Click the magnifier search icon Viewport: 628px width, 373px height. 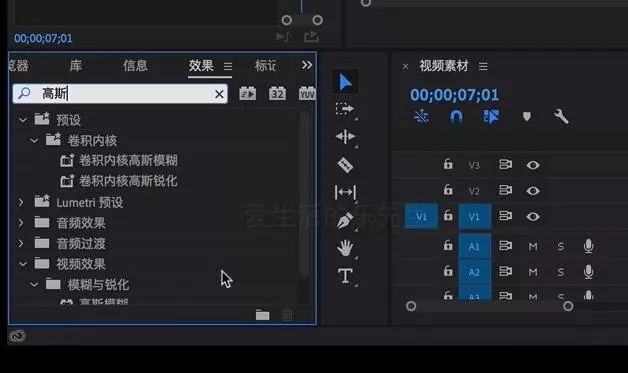[x=24, y=94]
